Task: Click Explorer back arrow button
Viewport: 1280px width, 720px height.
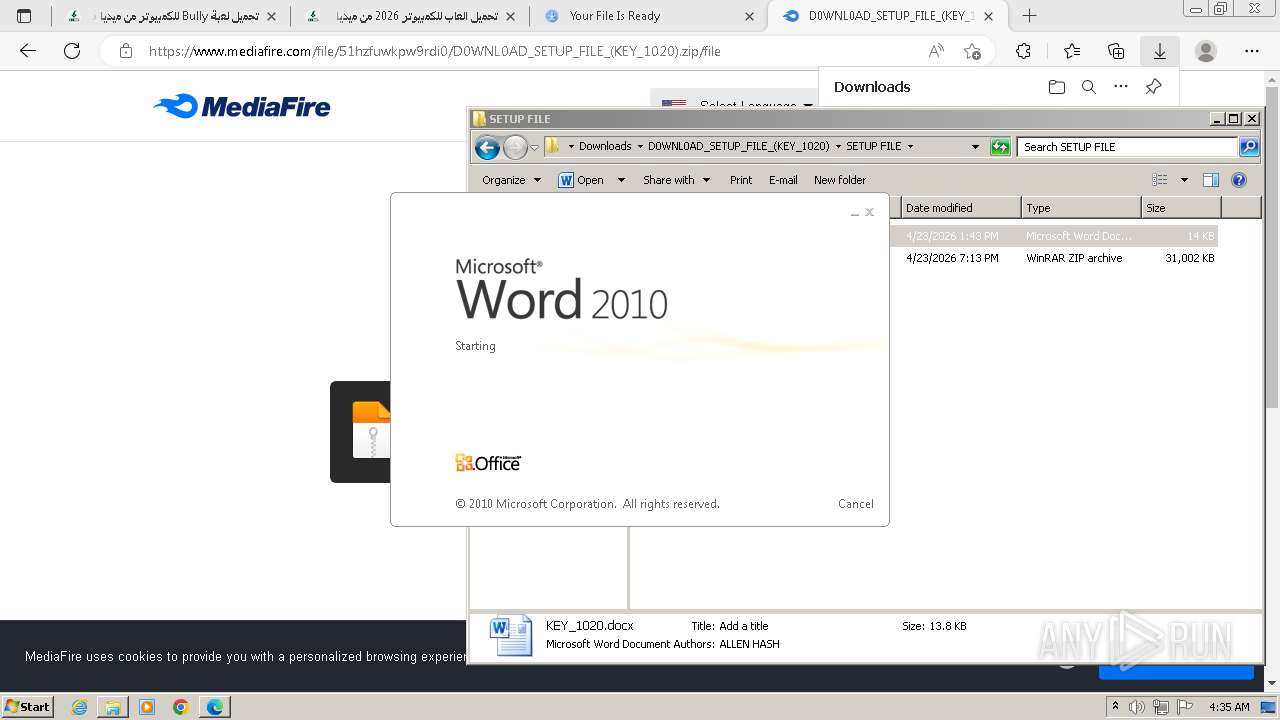Action: coord(487,147)
